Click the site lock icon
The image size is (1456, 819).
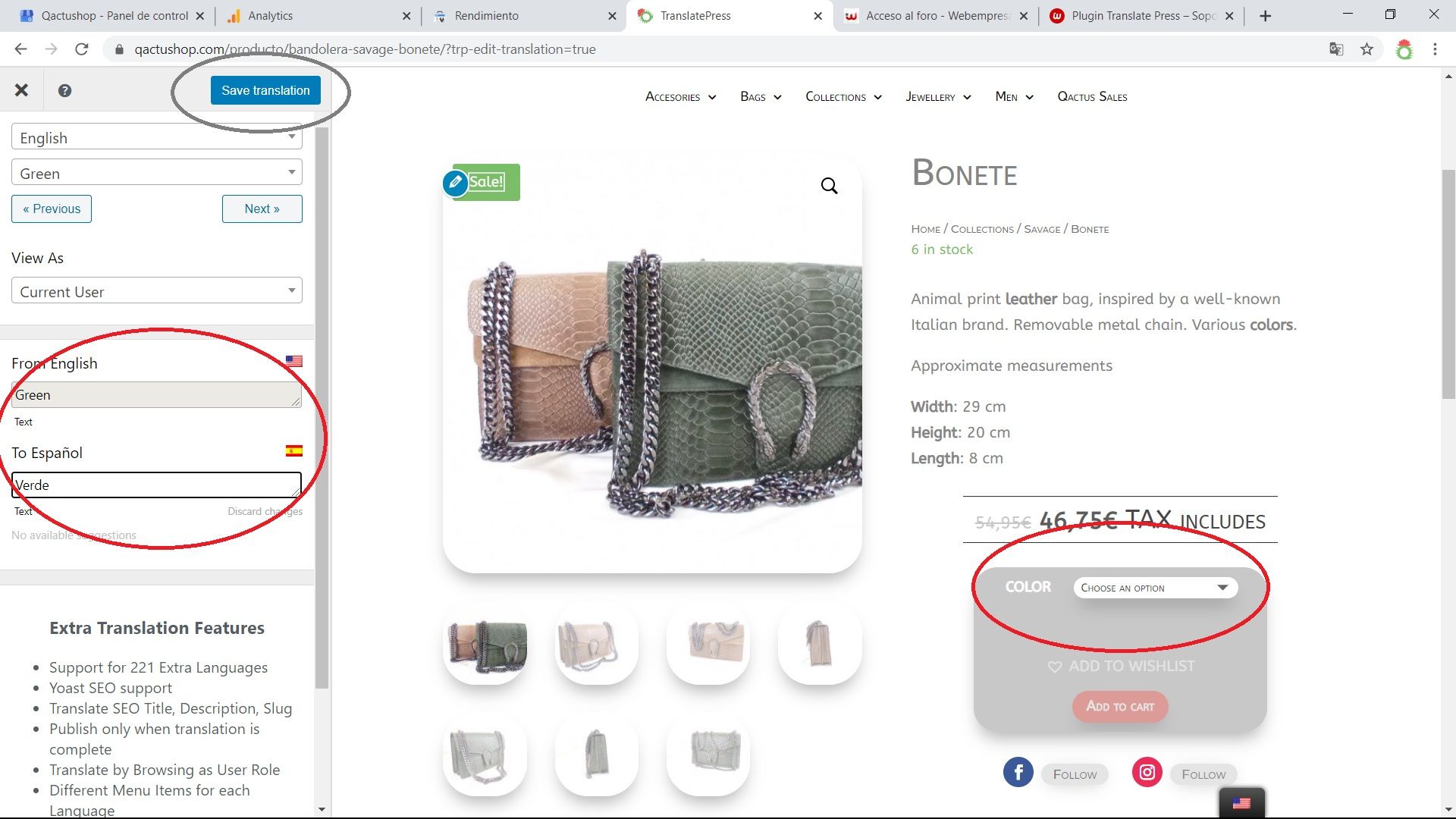[119, 49]
